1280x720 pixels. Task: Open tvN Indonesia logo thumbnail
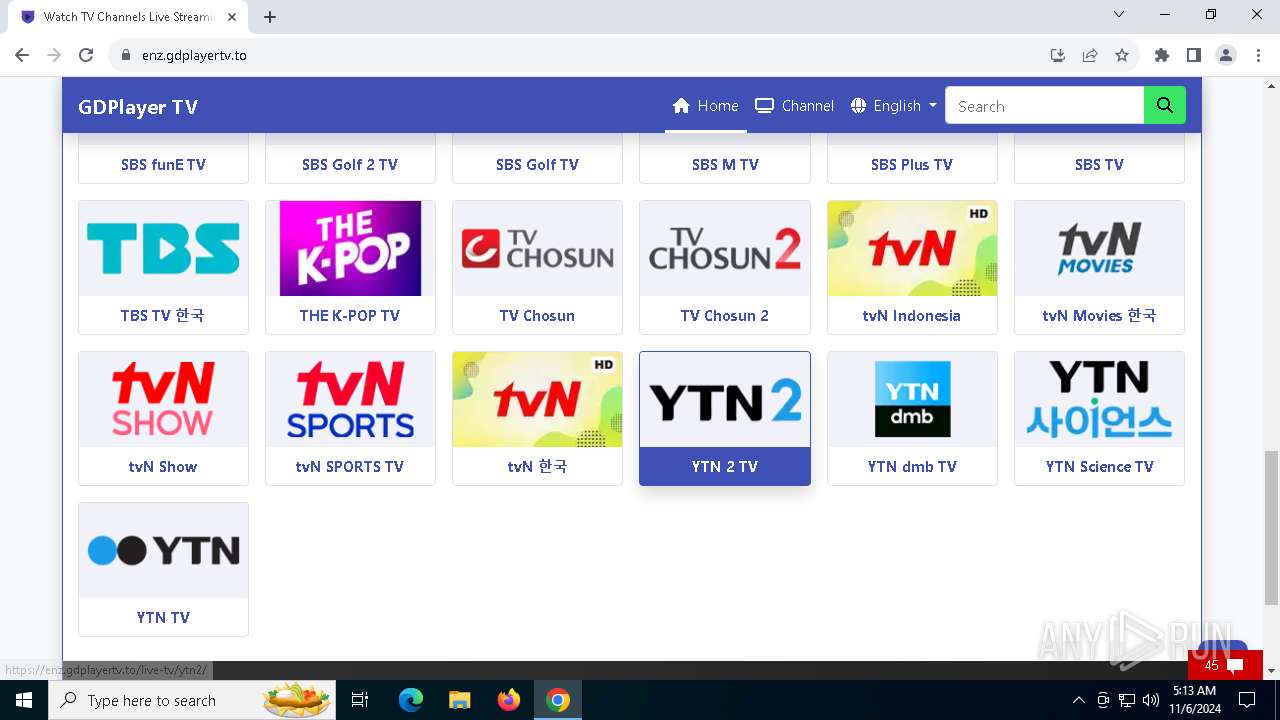tap(912, 248)
